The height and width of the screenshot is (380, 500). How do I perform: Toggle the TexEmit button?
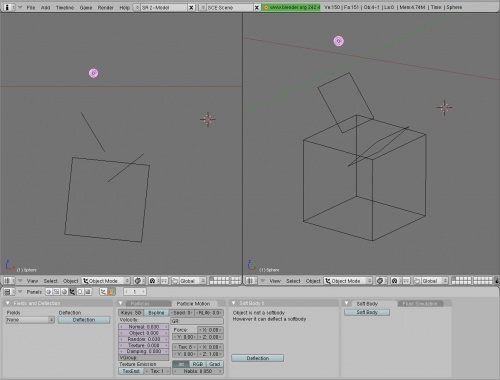pos(131,371)
